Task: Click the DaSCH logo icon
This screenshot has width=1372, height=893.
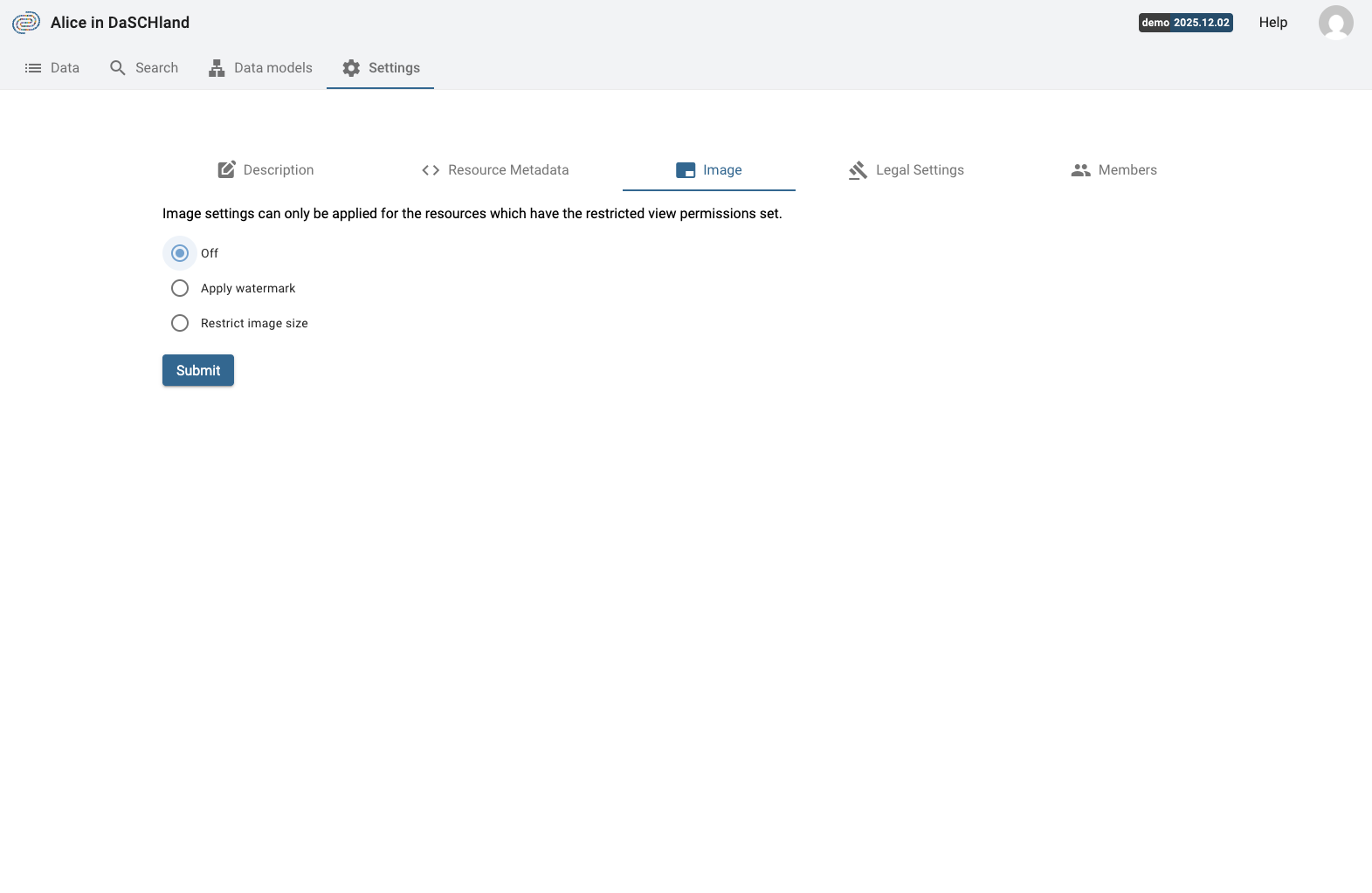Action: point(26,23)
